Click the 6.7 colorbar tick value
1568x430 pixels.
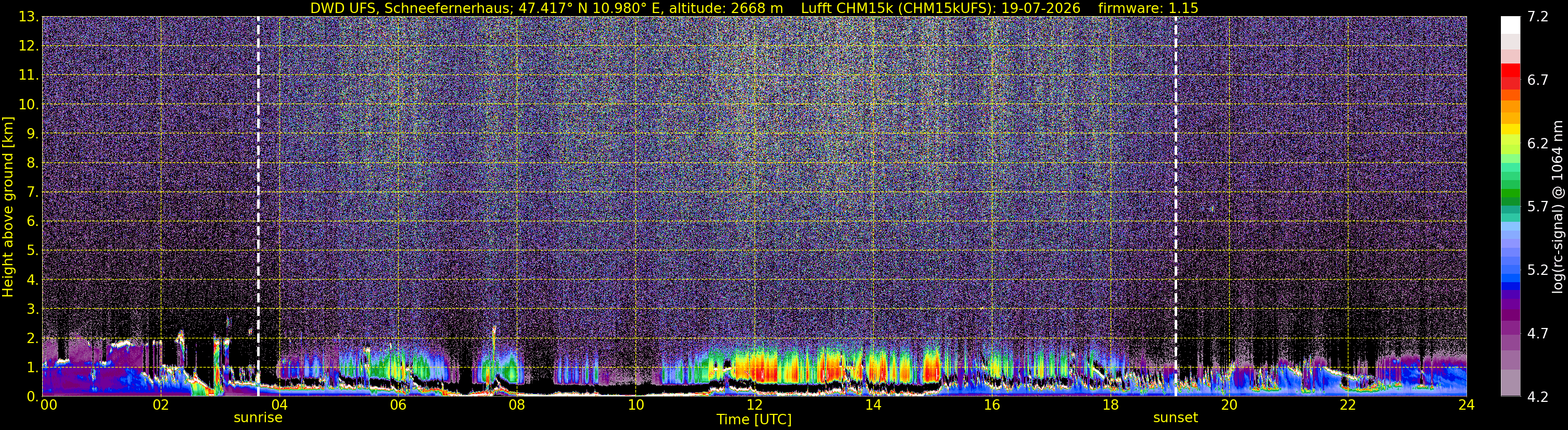tap(1538, 80)
